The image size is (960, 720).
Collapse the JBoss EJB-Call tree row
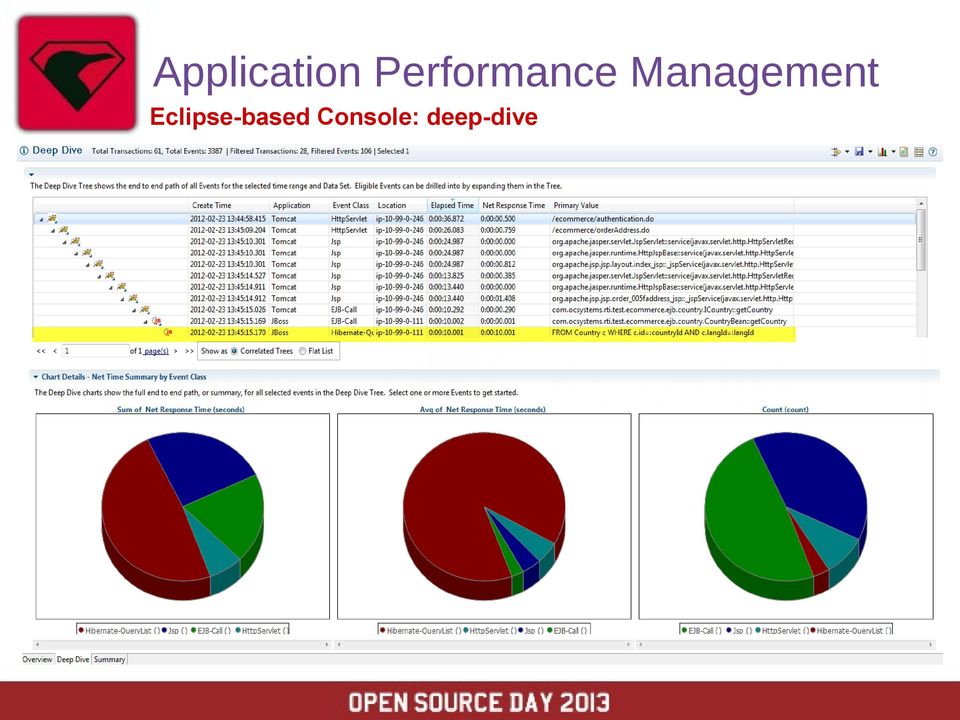(x=146, y=322)
